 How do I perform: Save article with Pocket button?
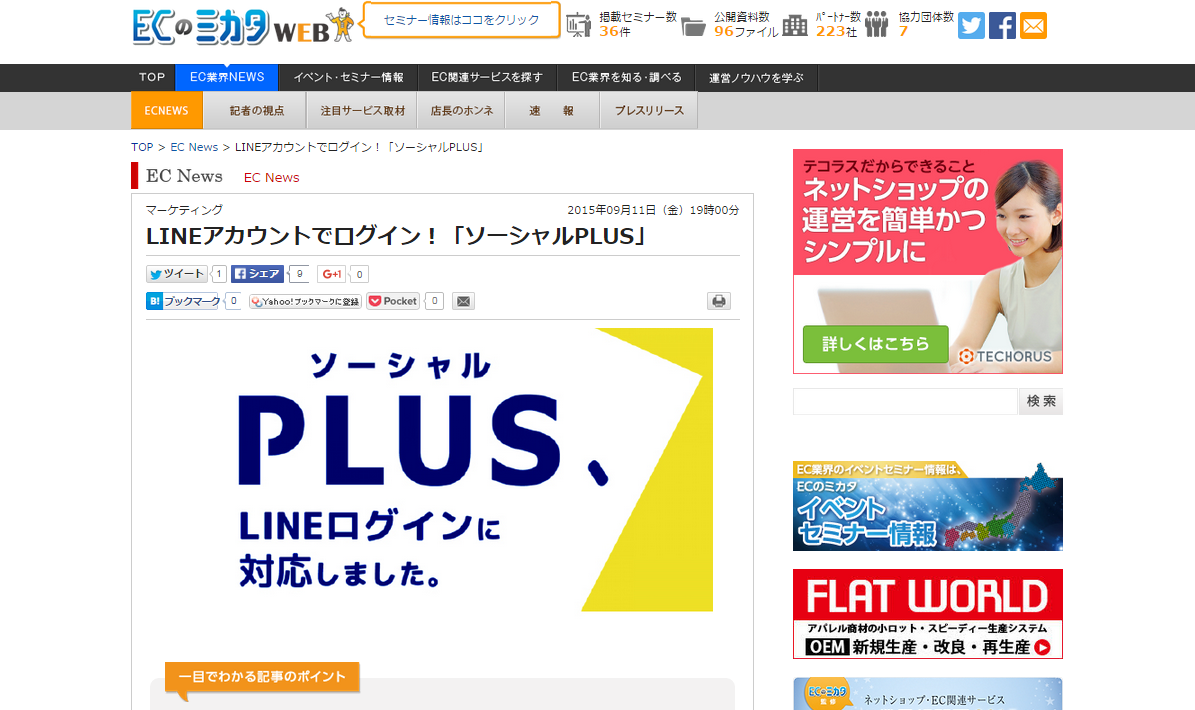point(393,301)
